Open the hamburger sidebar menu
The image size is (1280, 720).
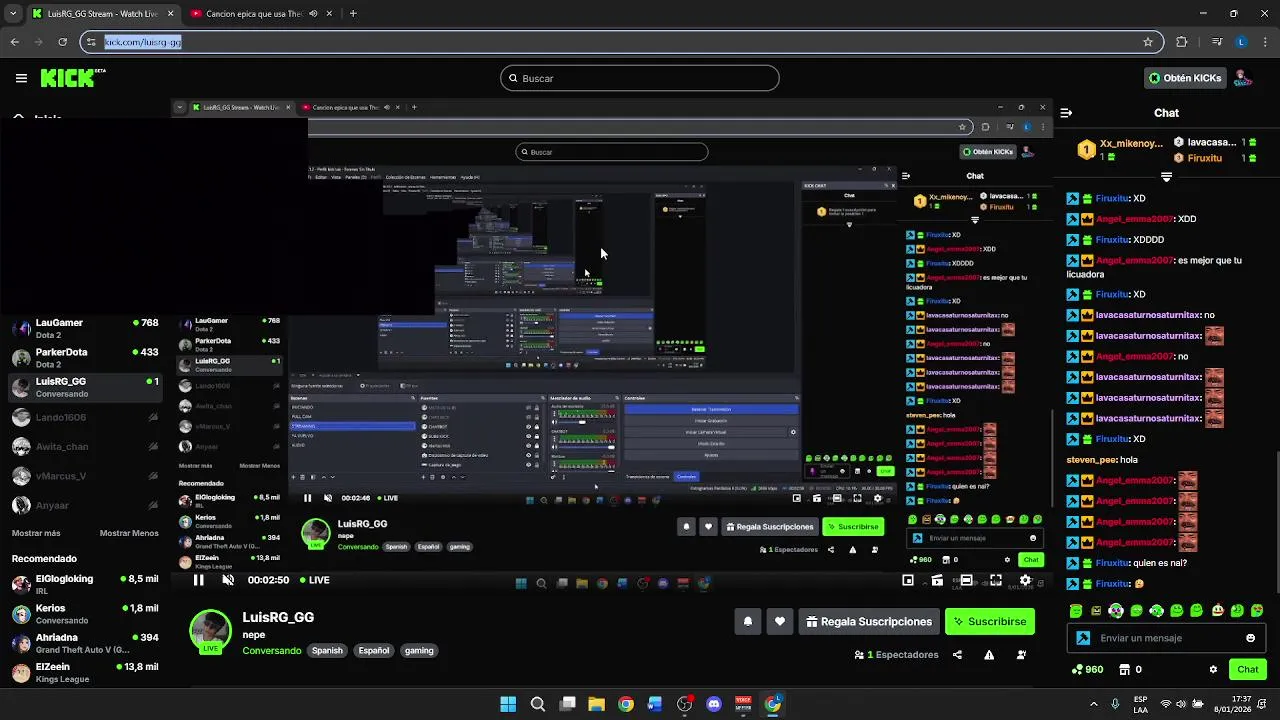tap(21, 78)
